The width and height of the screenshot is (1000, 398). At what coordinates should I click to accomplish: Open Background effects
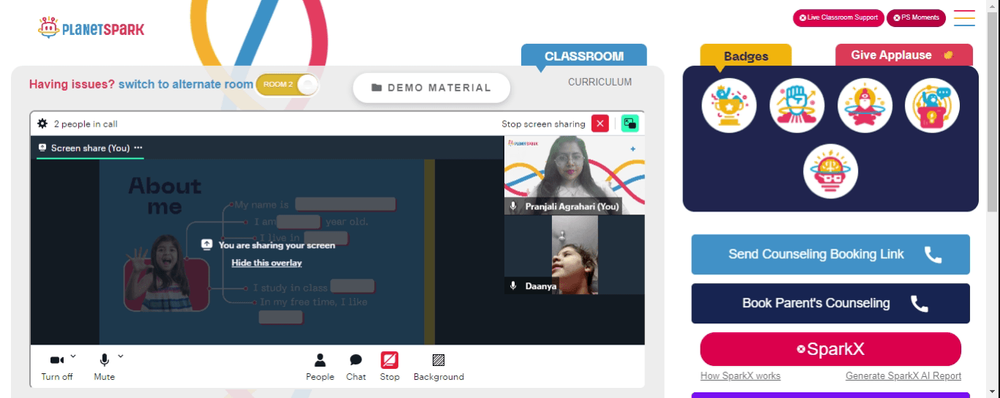pyautogui.click(x=438, y=367)
